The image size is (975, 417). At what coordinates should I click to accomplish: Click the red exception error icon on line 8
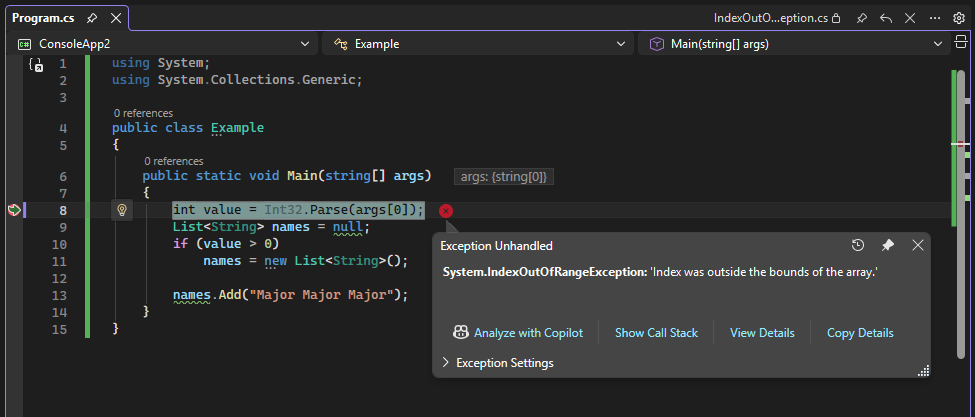click(x=446, y=210)
